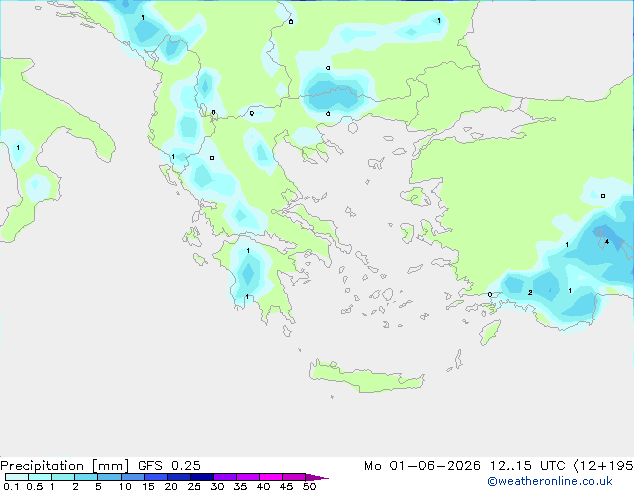This screenshot has width=634, height=490.
Task: Select the 40–45 mm magenta legend swatch
Action: (x=271, y=477)
